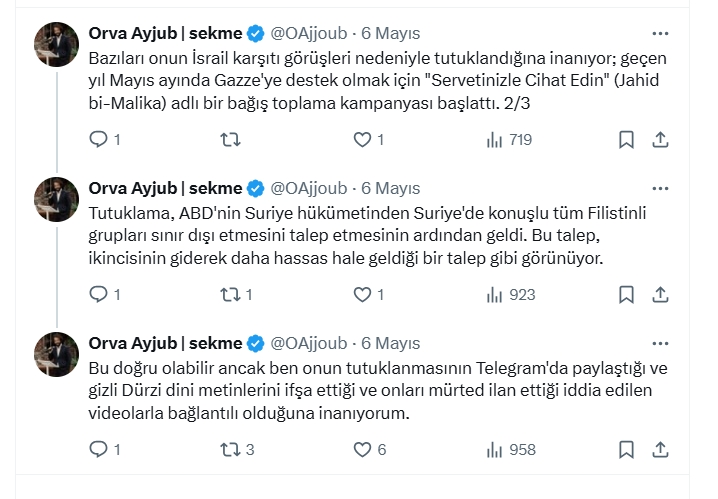Open Orva Ayjub's profile name in first tweet
The width and height of the screenshot is (718, 499).
[165, 33]
